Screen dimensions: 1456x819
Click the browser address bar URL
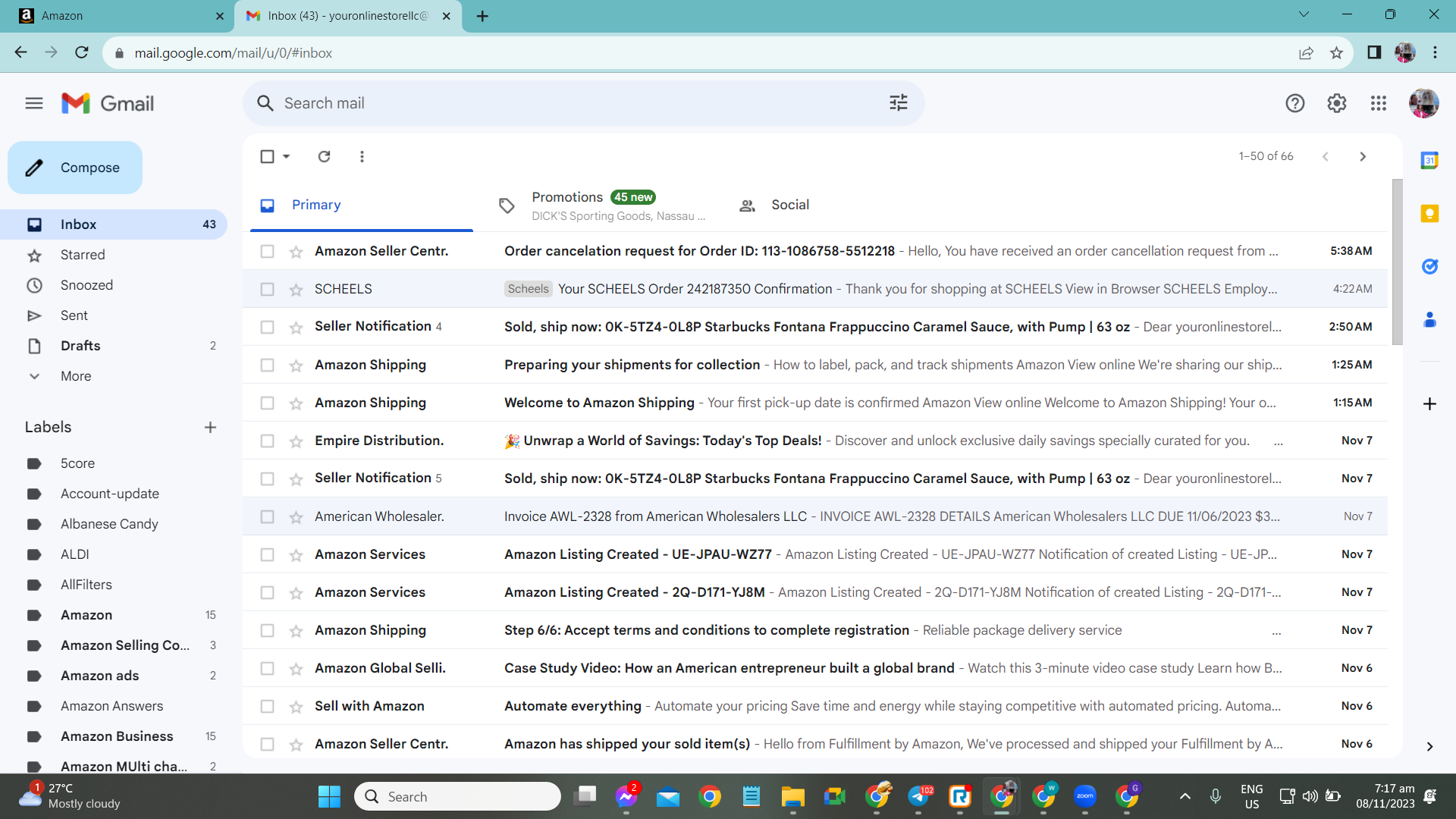(234, 53)
